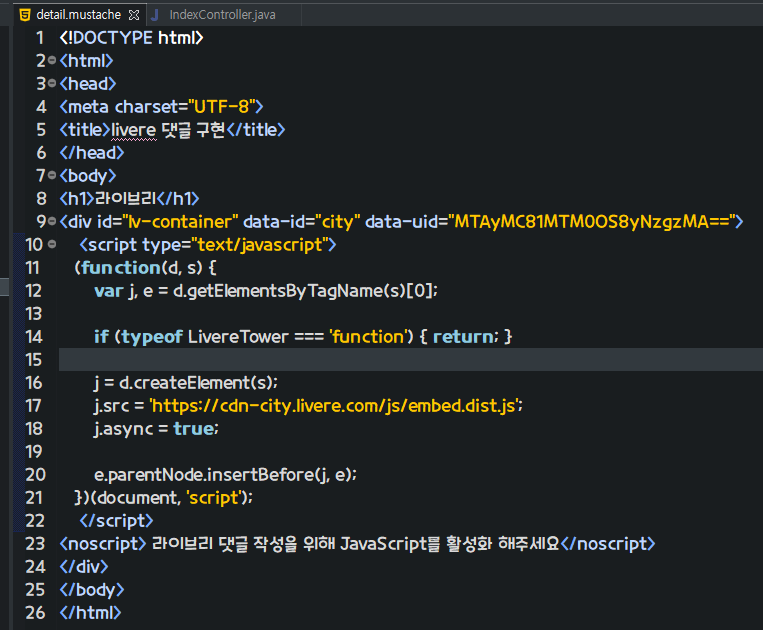The height and width of the screenshot is (630, 763).
Task: Click the data-uid value MTAyMC81MTM0OS8yNzgzMA==
Action: pos(591,222)
